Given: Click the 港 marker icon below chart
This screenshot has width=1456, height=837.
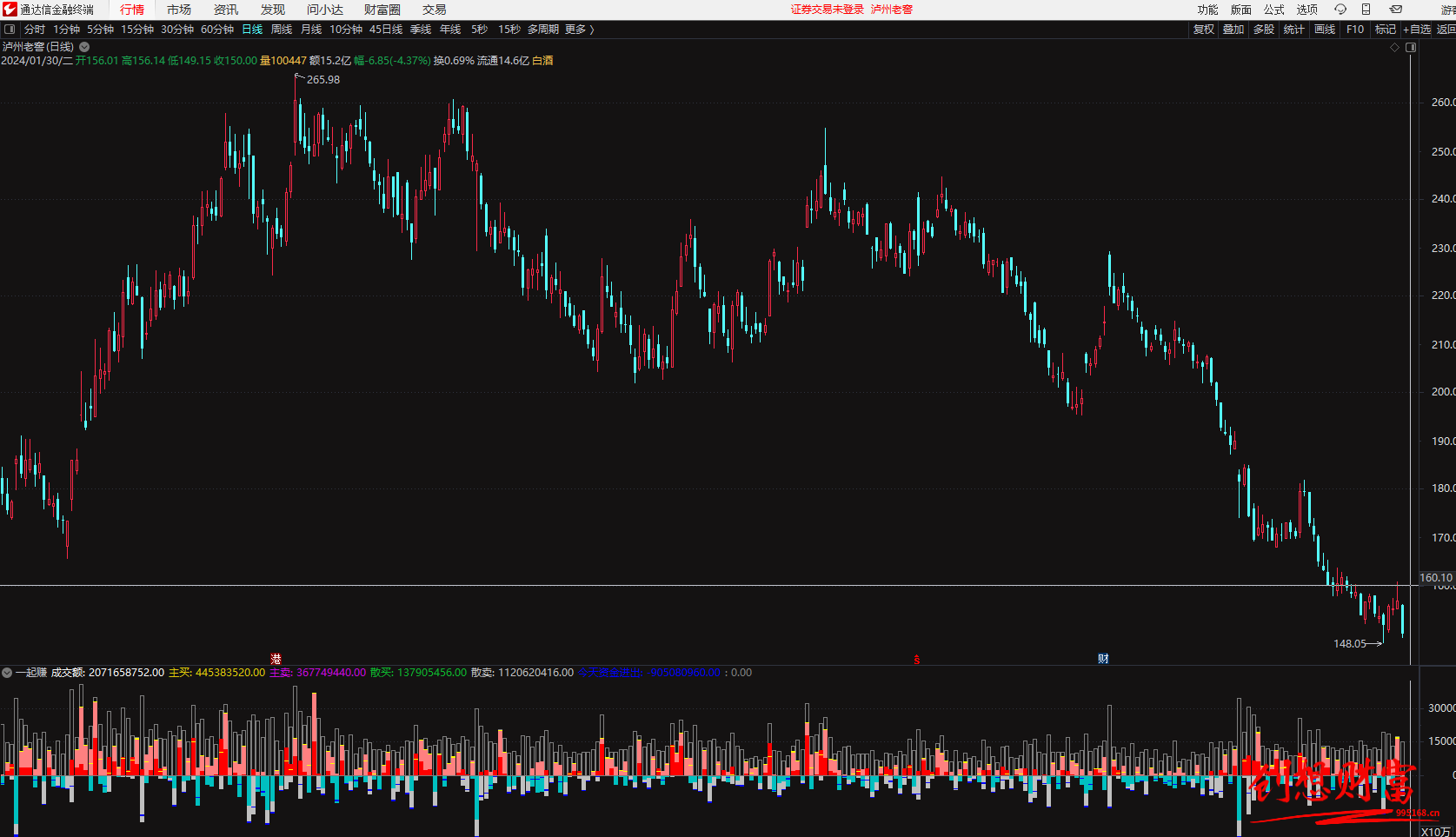Looking at the screenshot, I should 276,659.
